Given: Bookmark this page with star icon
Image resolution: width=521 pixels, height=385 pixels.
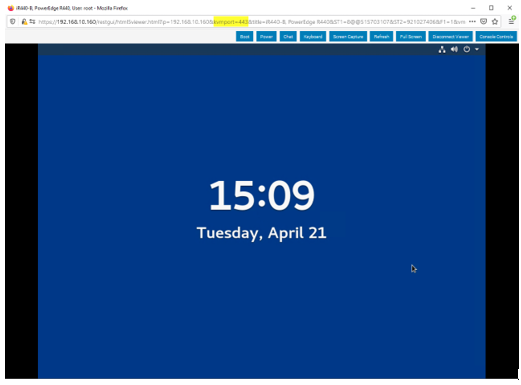Looking at the screenshot, I should [495, 21].
